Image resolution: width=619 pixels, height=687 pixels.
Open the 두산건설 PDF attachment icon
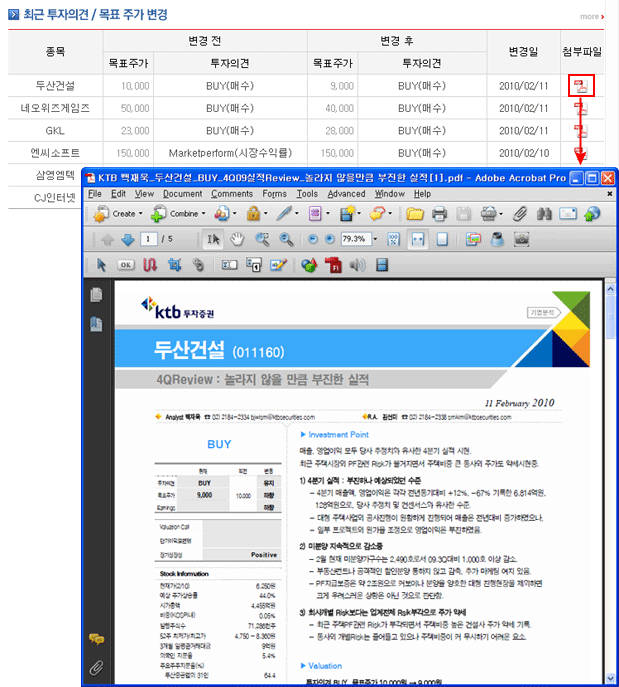pos(579,85)
